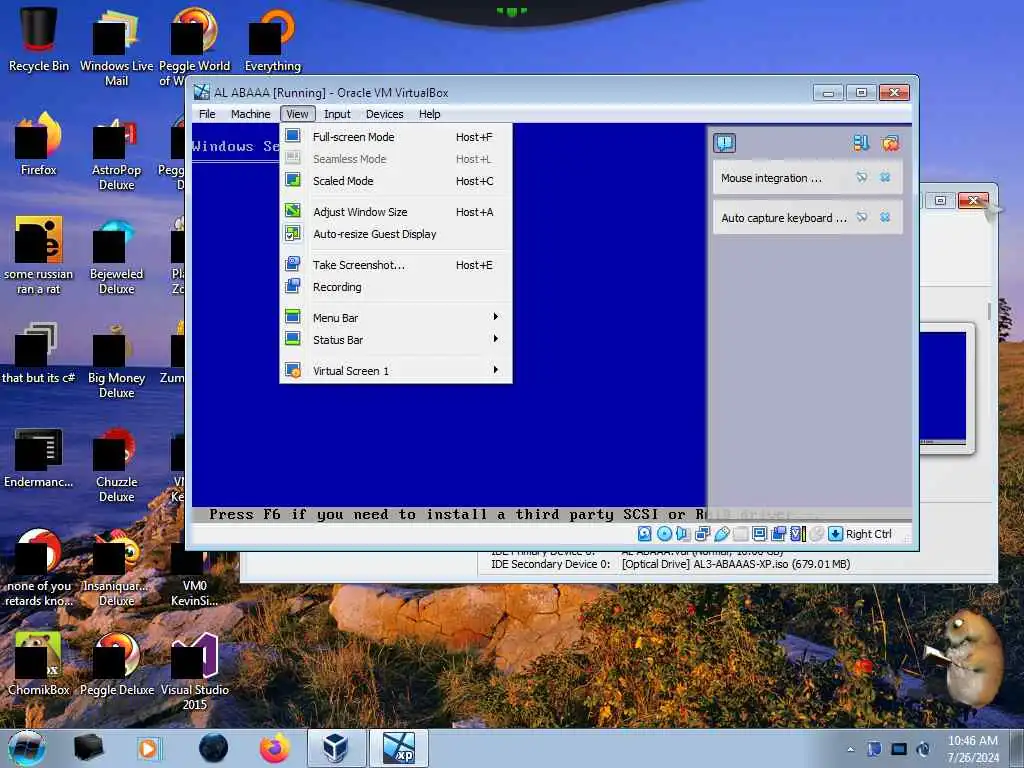
Task: Toggle Scaled Mode in View menu
Action: tap(396, 181)
